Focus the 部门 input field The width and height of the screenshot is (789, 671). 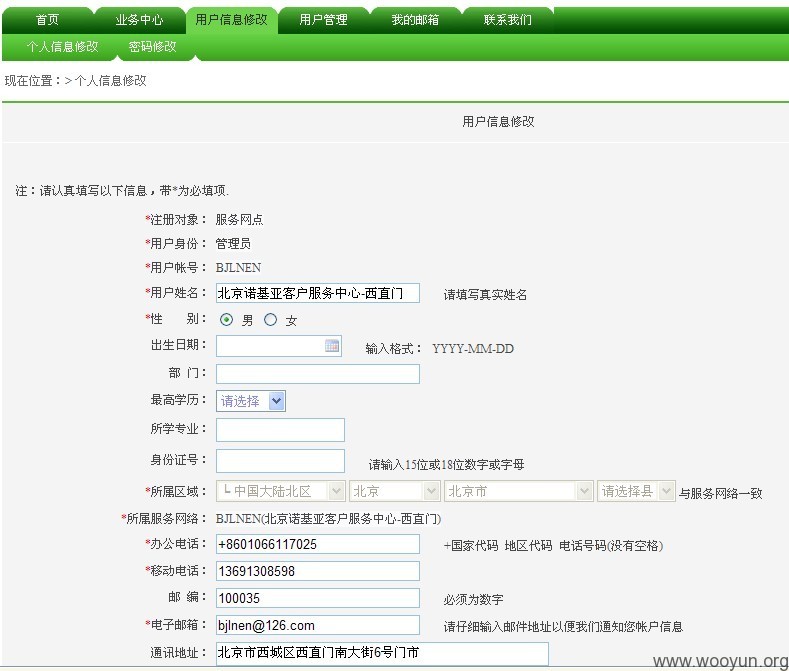click(318, 374)
